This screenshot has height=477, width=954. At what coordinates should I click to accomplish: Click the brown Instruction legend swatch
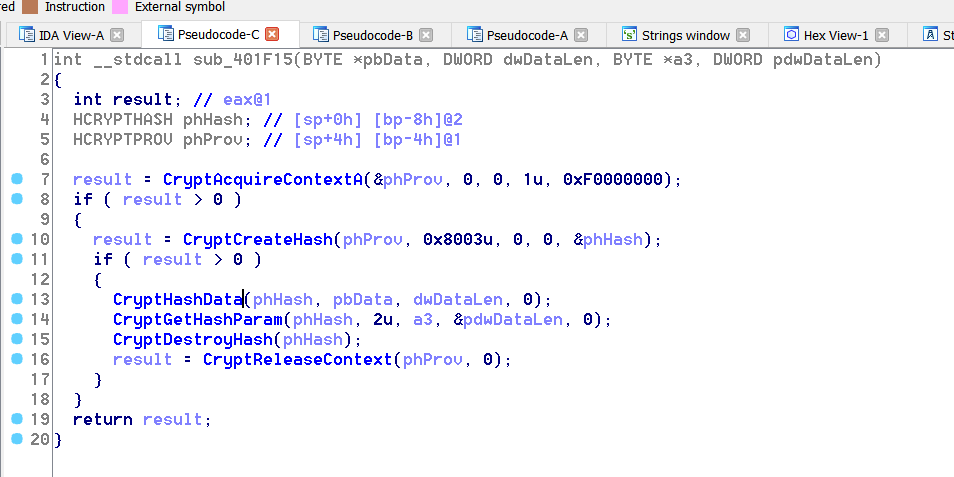coord(30,6)
